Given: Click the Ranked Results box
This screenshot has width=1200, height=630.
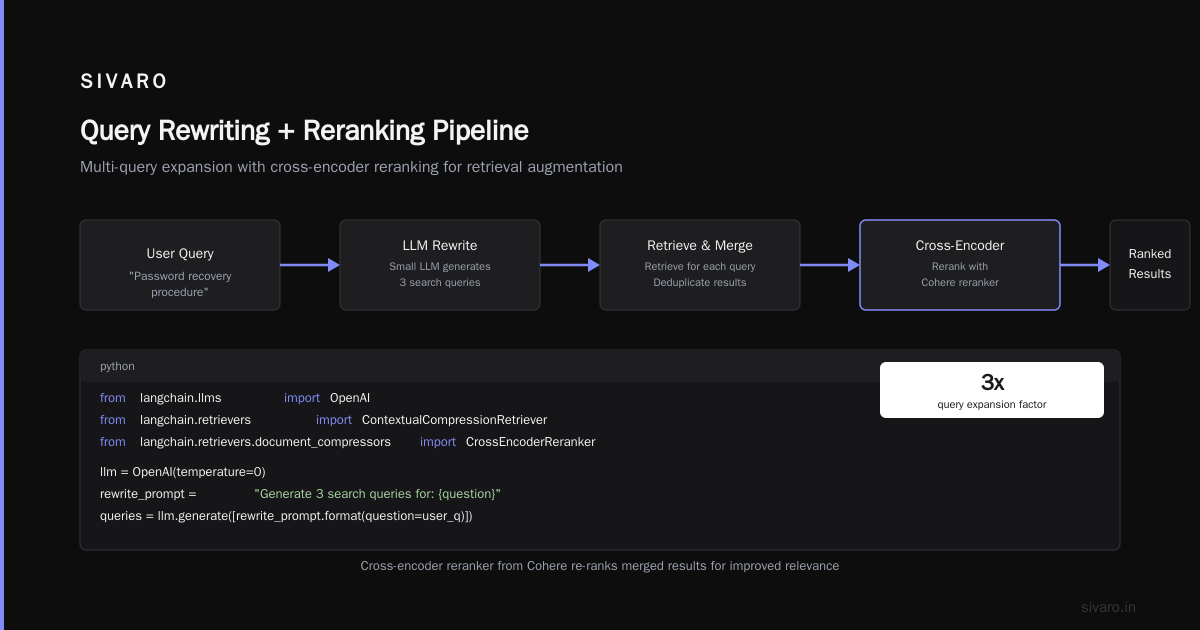Looking at the screenshot, I should point(1150,265).
